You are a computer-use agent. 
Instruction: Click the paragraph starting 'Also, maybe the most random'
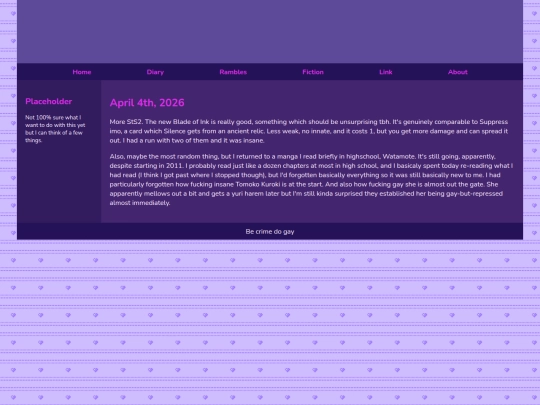(x=311, y=179)
